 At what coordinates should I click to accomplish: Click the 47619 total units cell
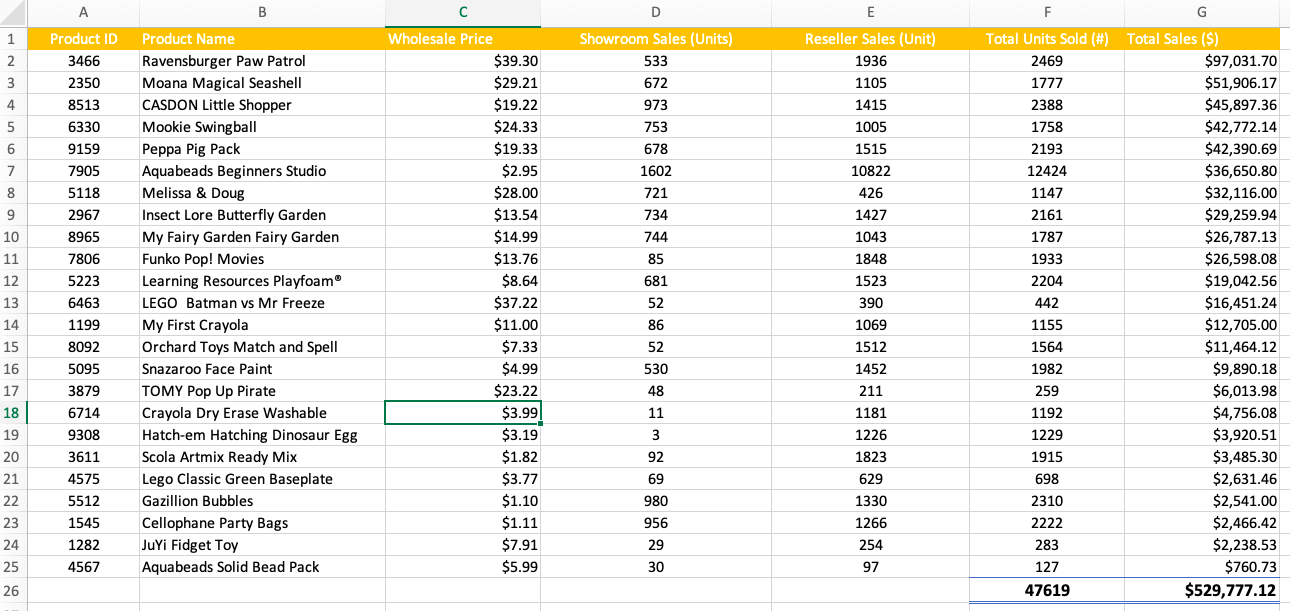tap(1047, 590)
